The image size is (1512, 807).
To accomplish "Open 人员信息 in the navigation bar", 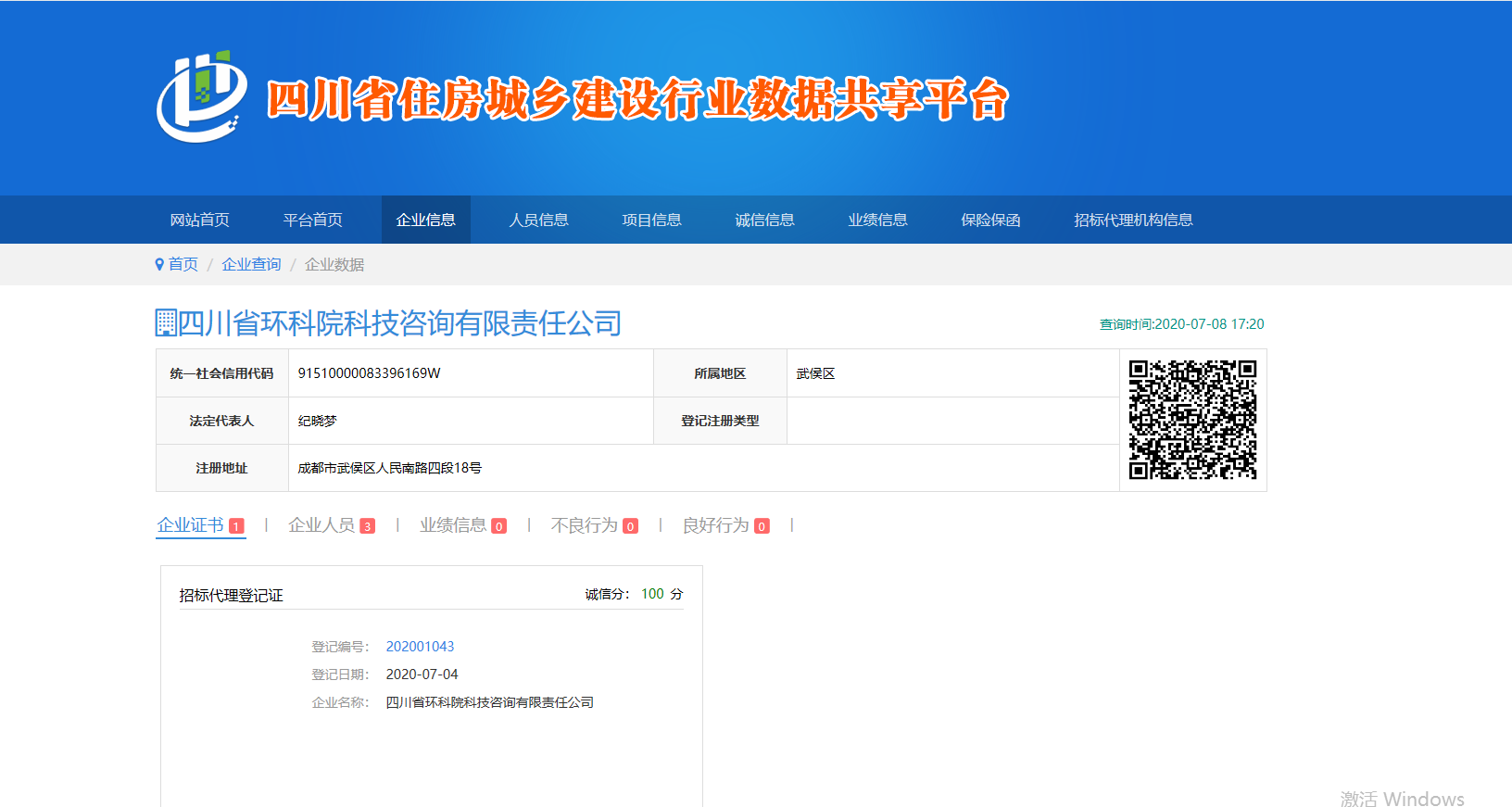I will (x=538, y=220).
